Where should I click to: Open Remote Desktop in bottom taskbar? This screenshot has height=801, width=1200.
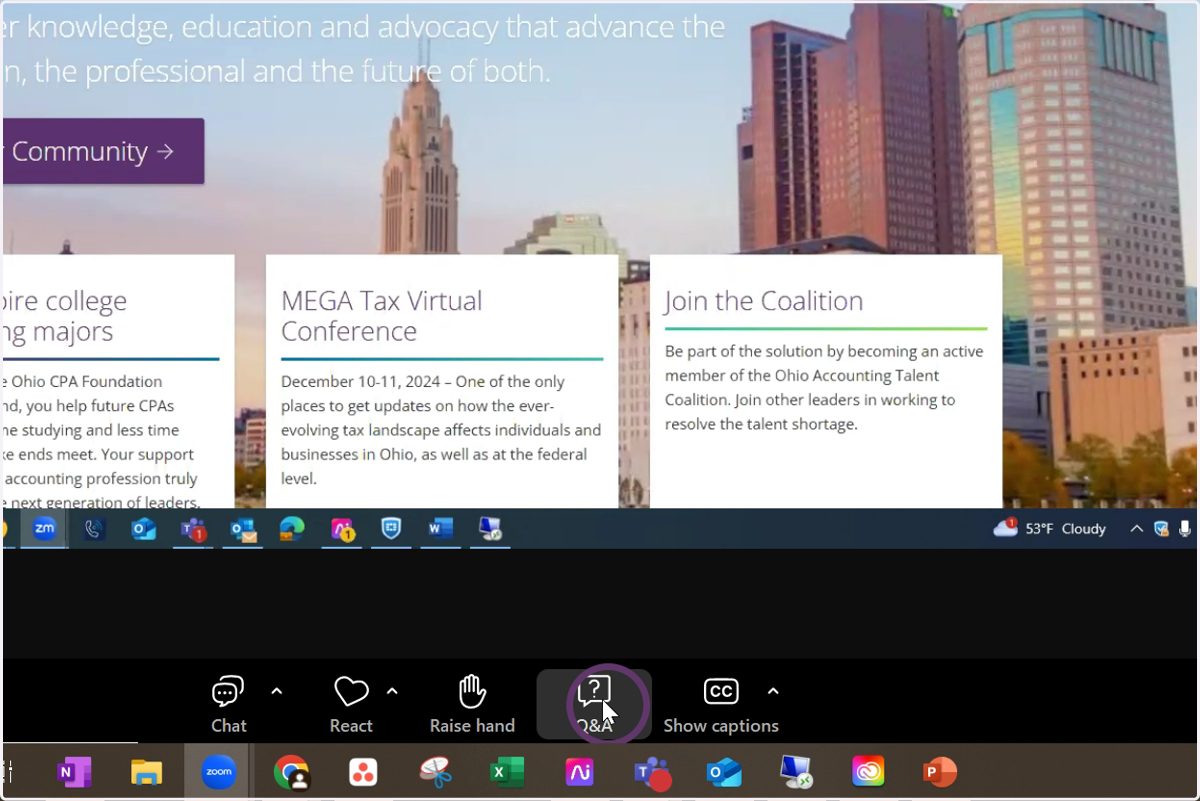point(797,772)
